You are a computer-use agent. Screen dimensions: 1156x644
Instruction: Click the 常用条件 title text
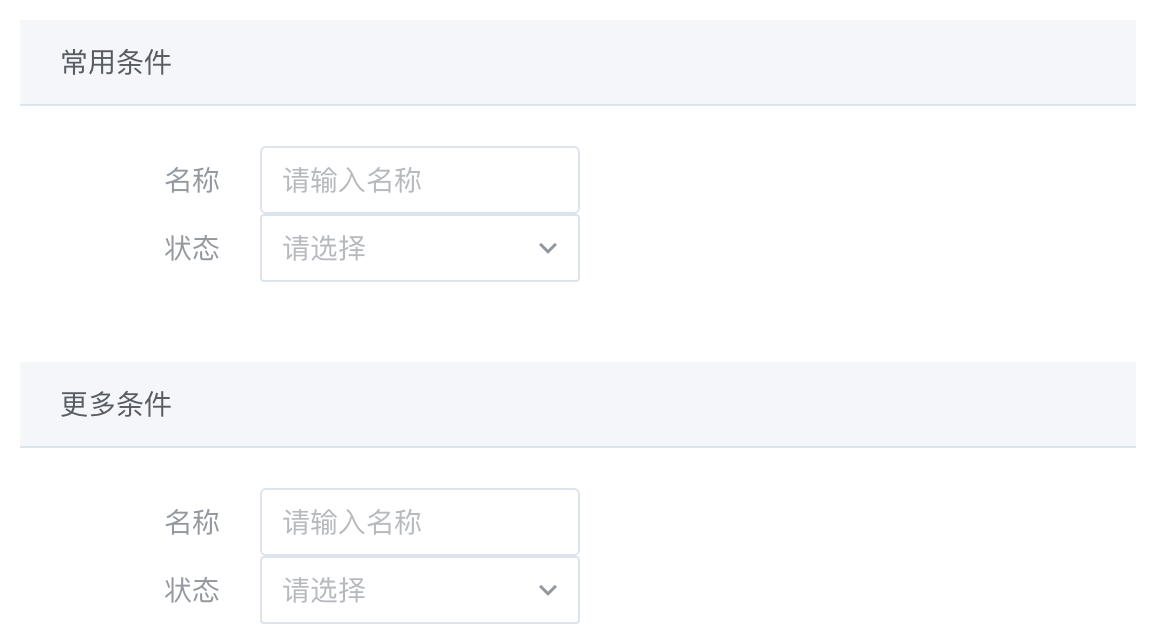(x=116, y=63)
